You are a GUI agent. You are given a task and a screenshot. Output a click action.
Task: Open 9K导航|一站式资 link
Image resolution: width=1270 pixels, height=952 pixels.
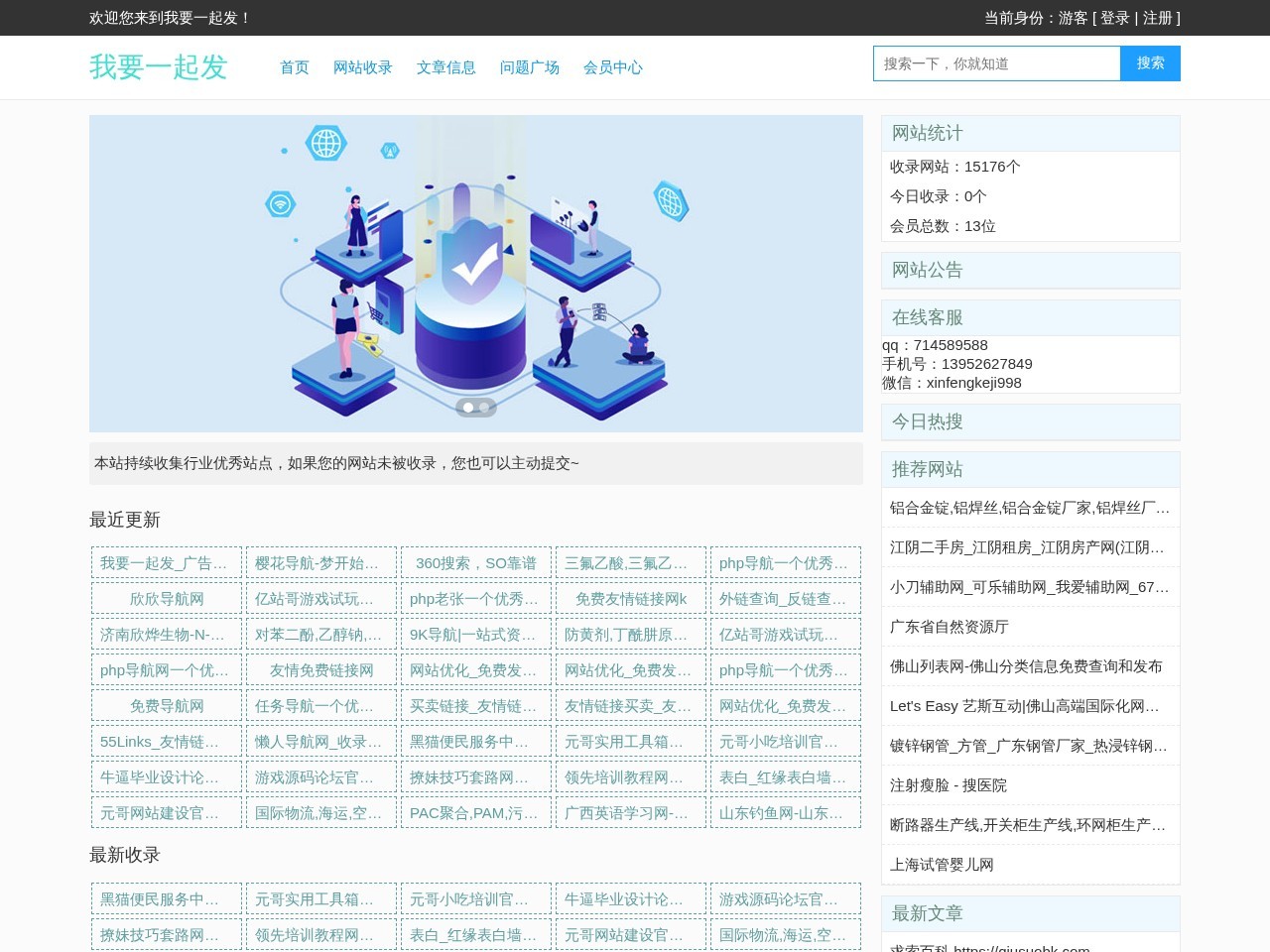coord(476,635)
